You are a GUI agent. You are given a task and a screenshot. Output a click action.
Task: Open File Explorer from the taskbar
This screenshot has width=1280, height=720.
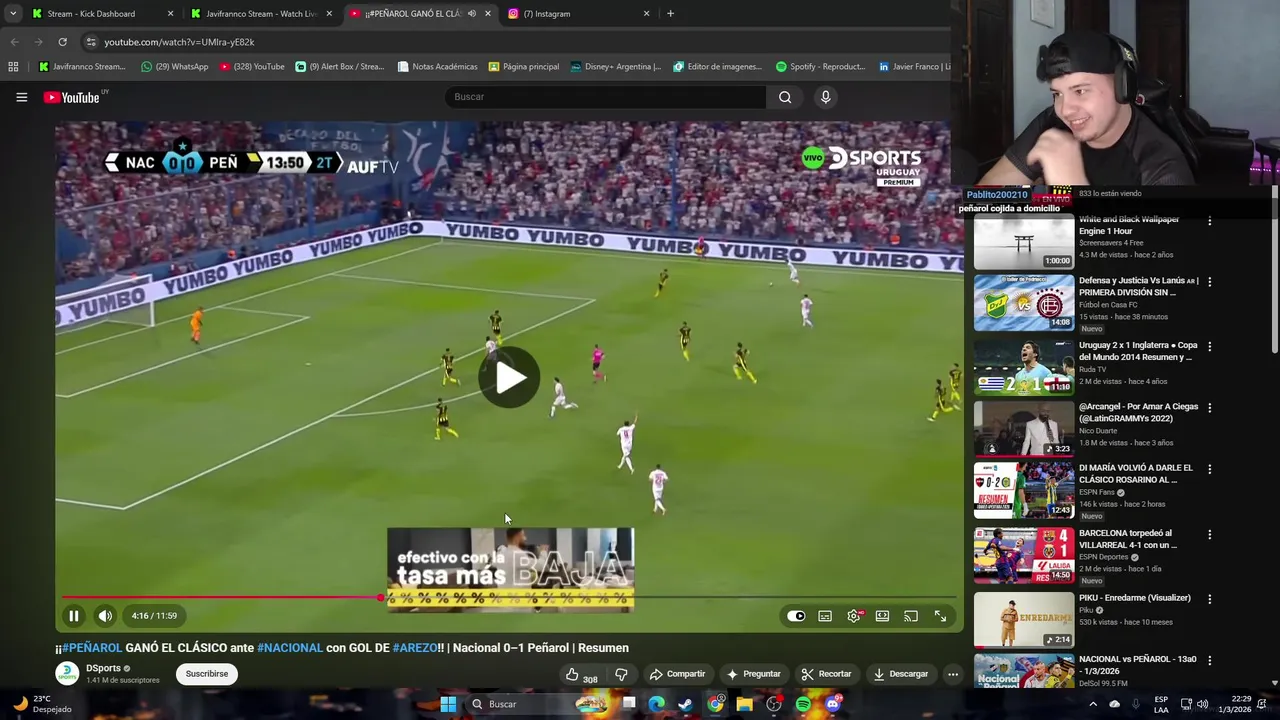[x=744, y=704]
